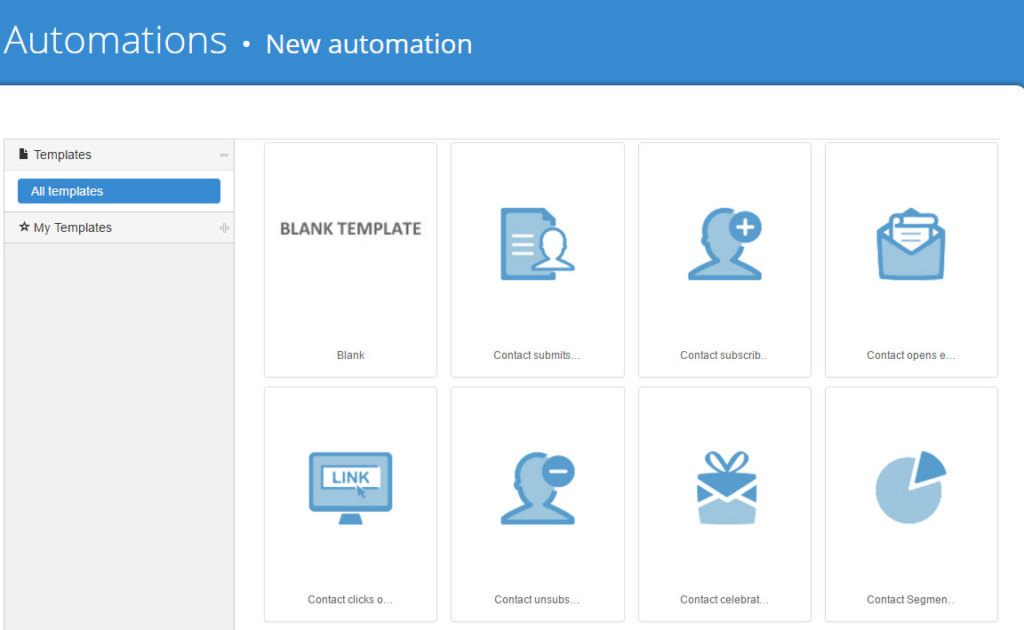
Task: Click the Templates section header
Action: (x=63, y=155)
